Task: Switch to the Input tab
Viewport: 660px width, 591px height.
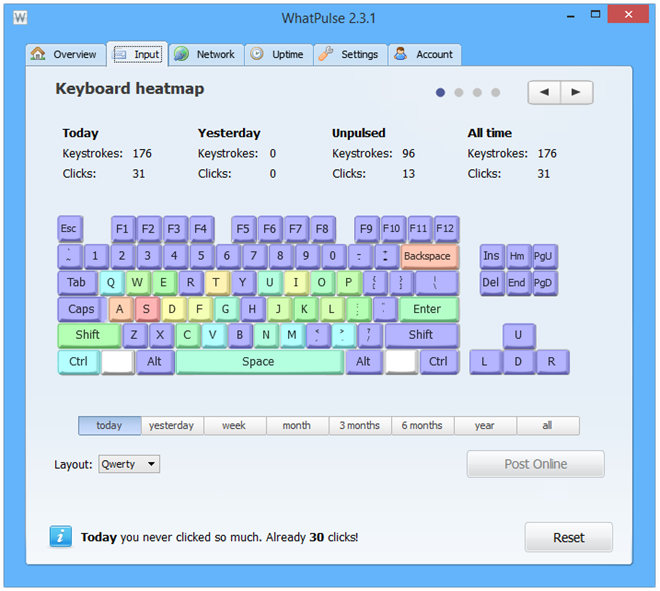Action: pos(138,54)
